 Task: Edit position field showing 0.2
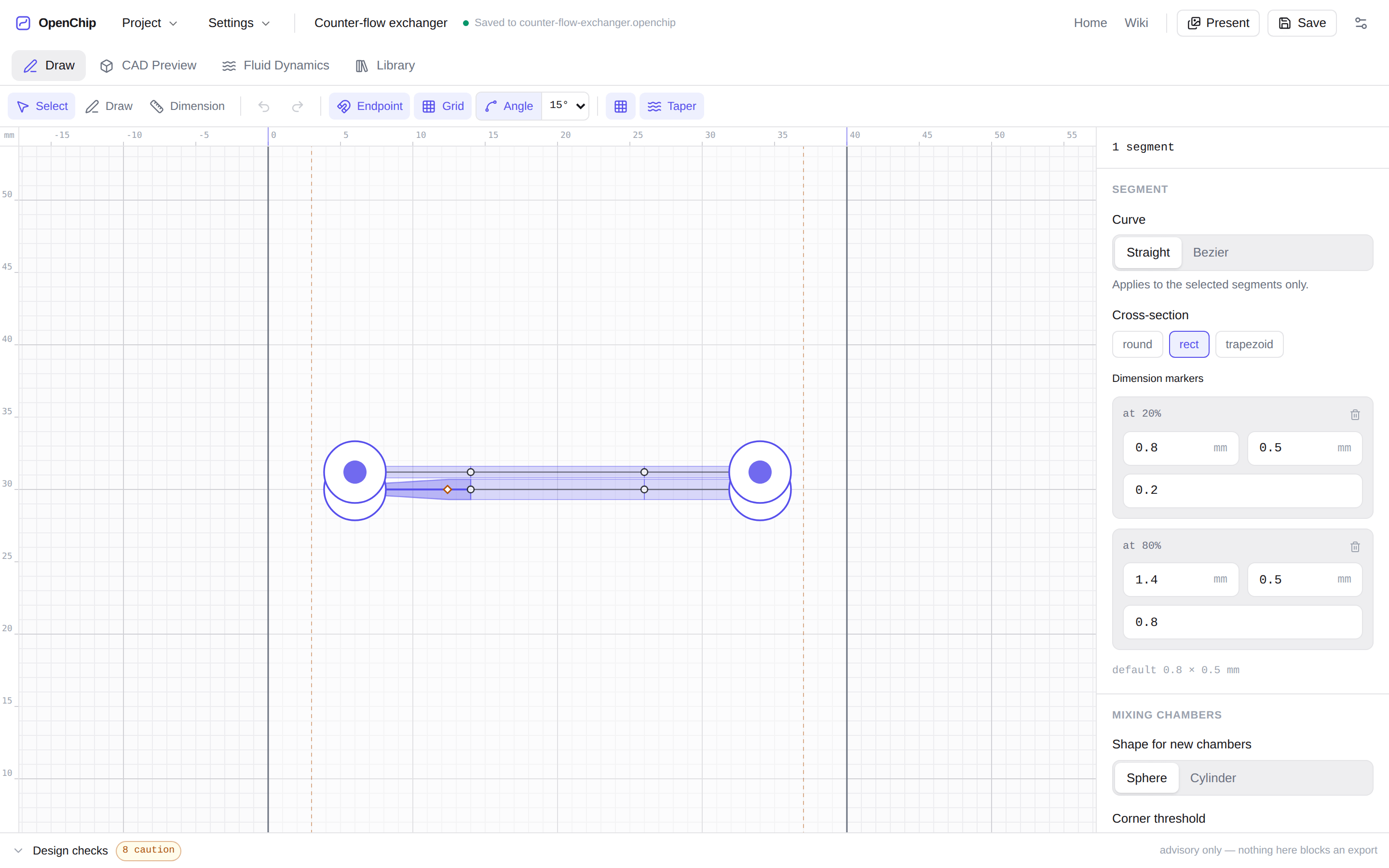pyautogui.click(x=1243, y=491)
